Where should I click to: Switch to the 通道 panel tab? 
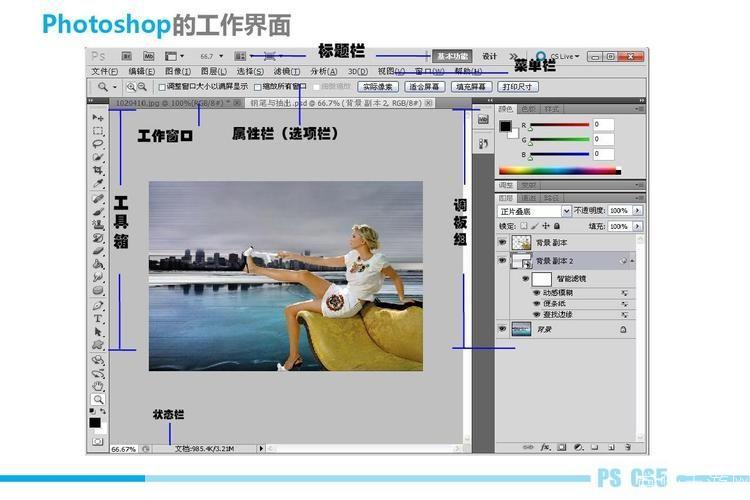(528, 198)
